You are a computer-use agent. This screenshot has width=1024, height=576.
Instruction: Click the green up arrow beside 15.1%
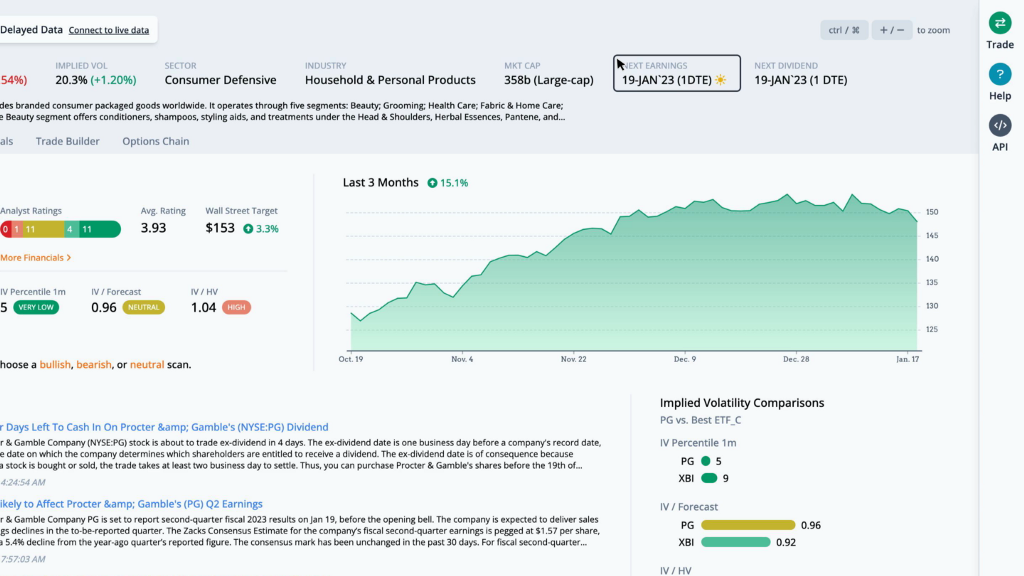click(x=432, y=183)
